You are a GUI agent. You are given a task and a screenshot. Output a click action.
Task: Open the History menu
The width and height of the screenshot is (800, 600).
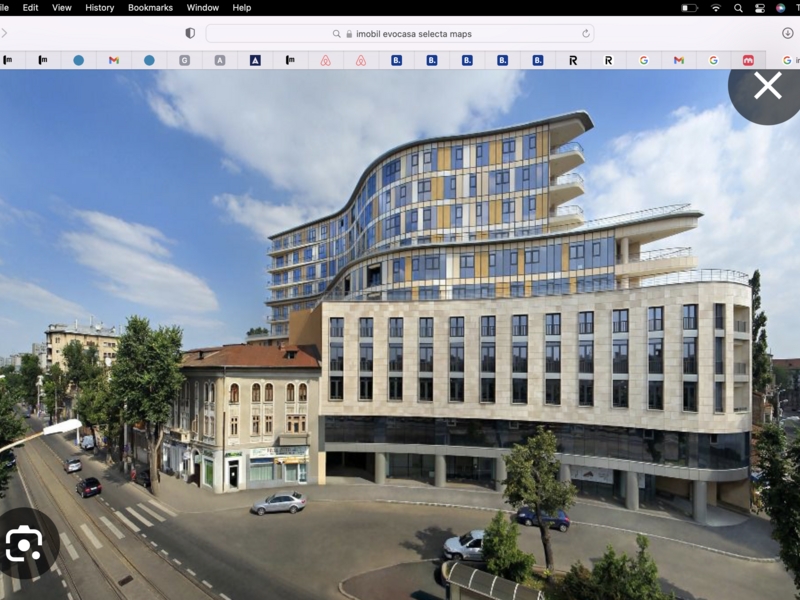[x=99, y=8]
